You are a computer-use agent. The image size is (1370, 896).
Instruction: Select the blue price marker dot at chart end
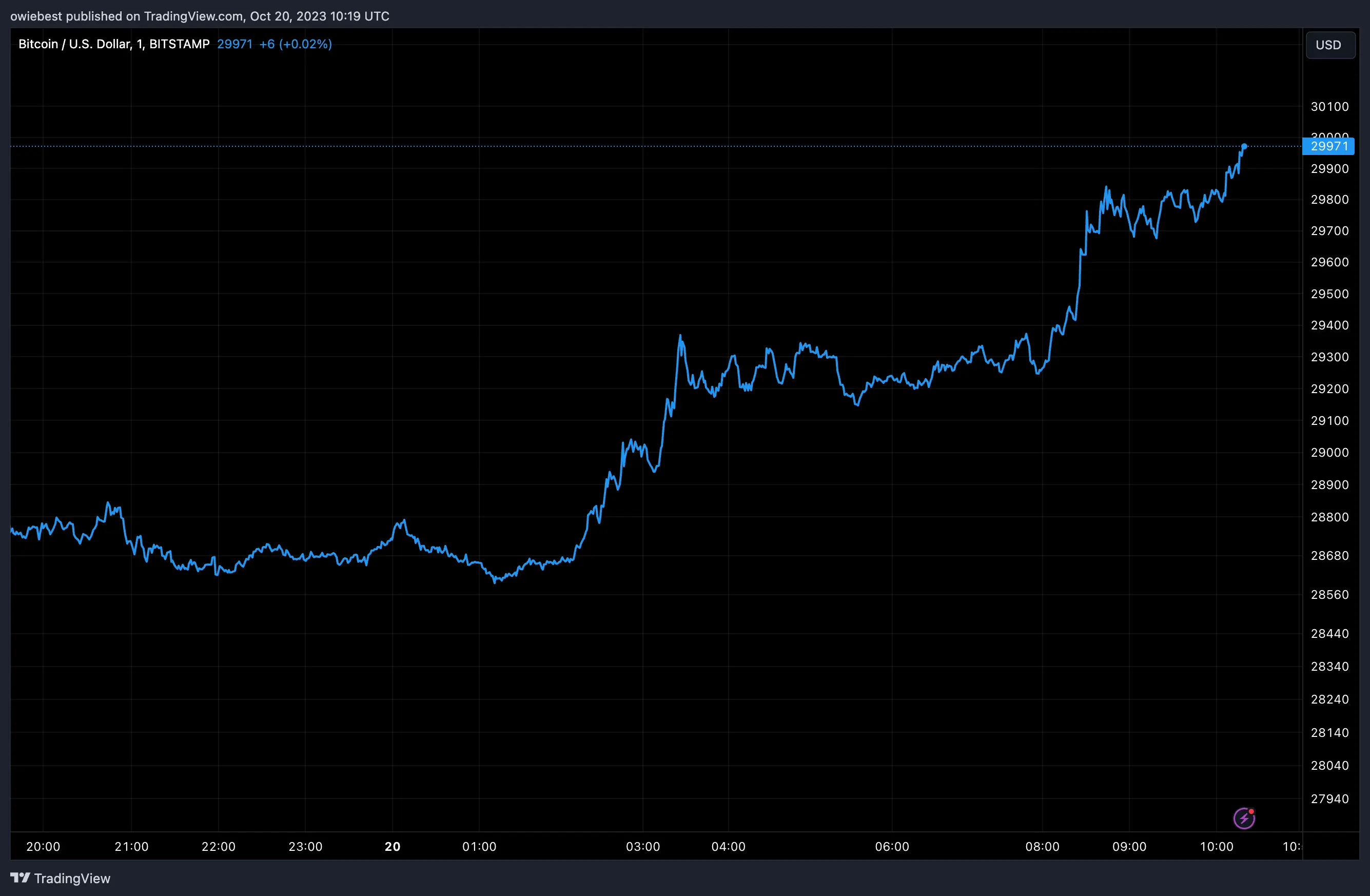(x=1244, y=147)
